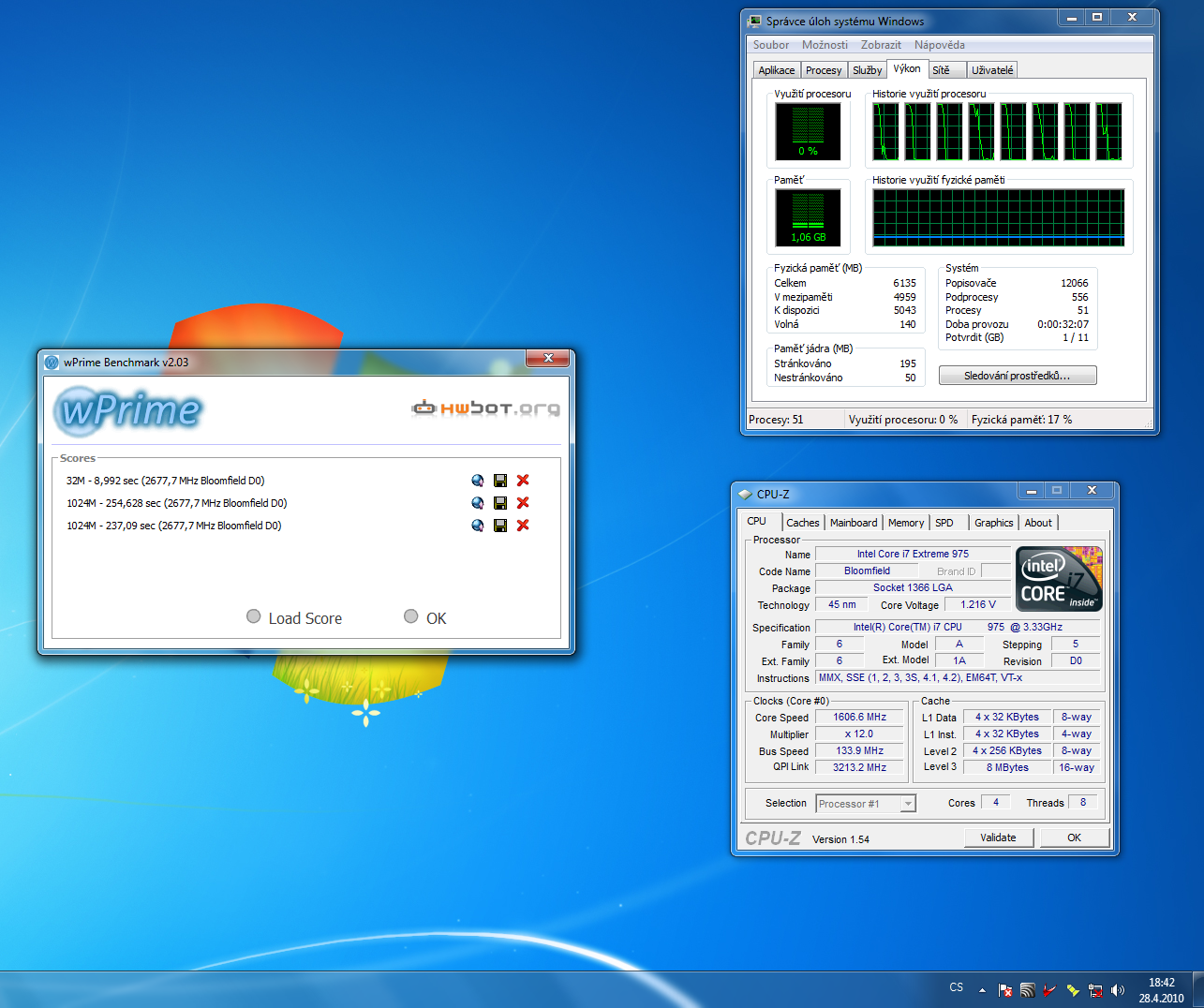Switch to the Procesy tab

pos(824,70)
